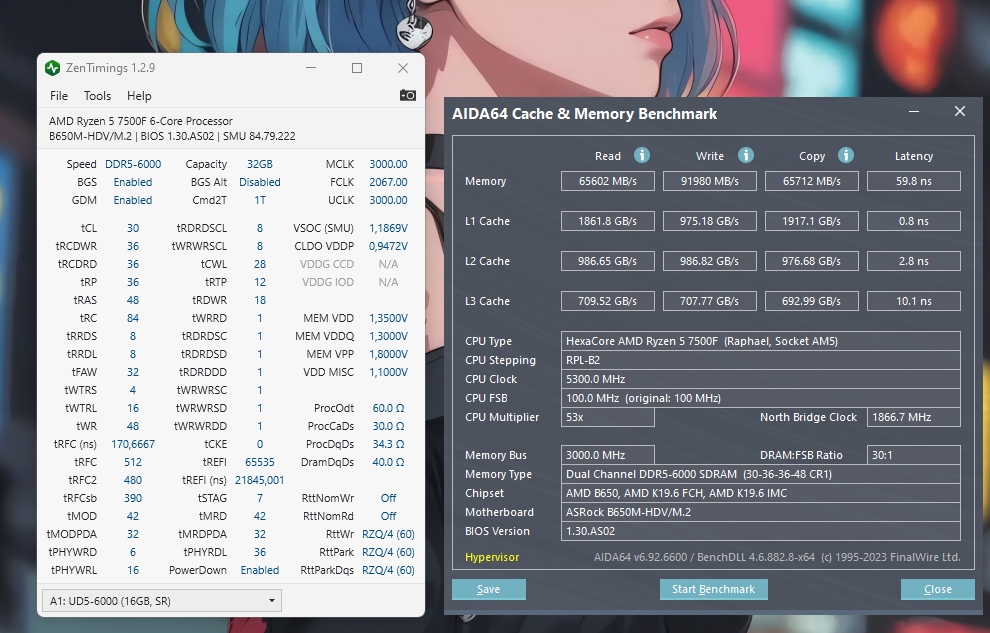The image size is (990, 633).
Task: Close the ZenTimings window
Action: (403, 68)
